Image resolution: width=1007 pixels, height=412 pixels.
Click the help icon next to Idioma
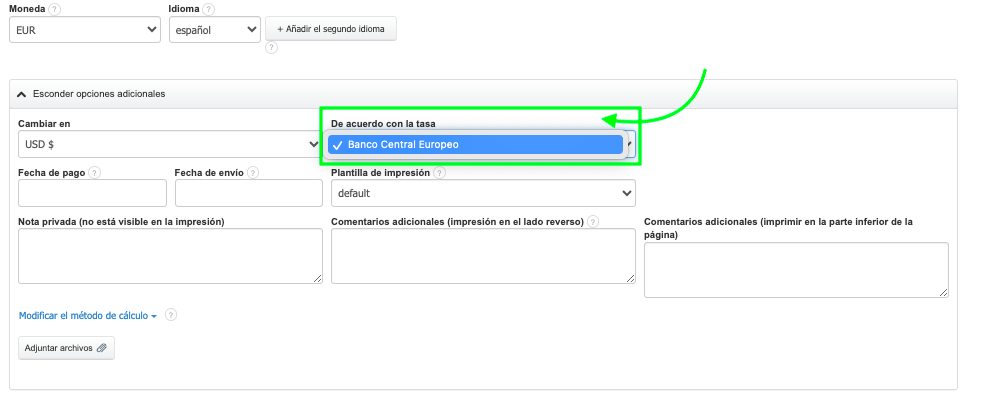point(209,9)
